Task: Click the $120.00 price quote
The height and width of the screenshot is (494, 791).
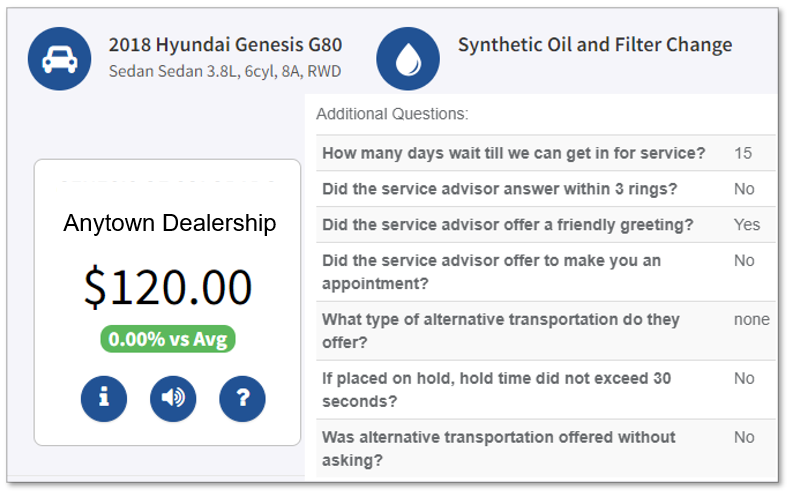Action: pyautogui.click(x=168, y=287)
